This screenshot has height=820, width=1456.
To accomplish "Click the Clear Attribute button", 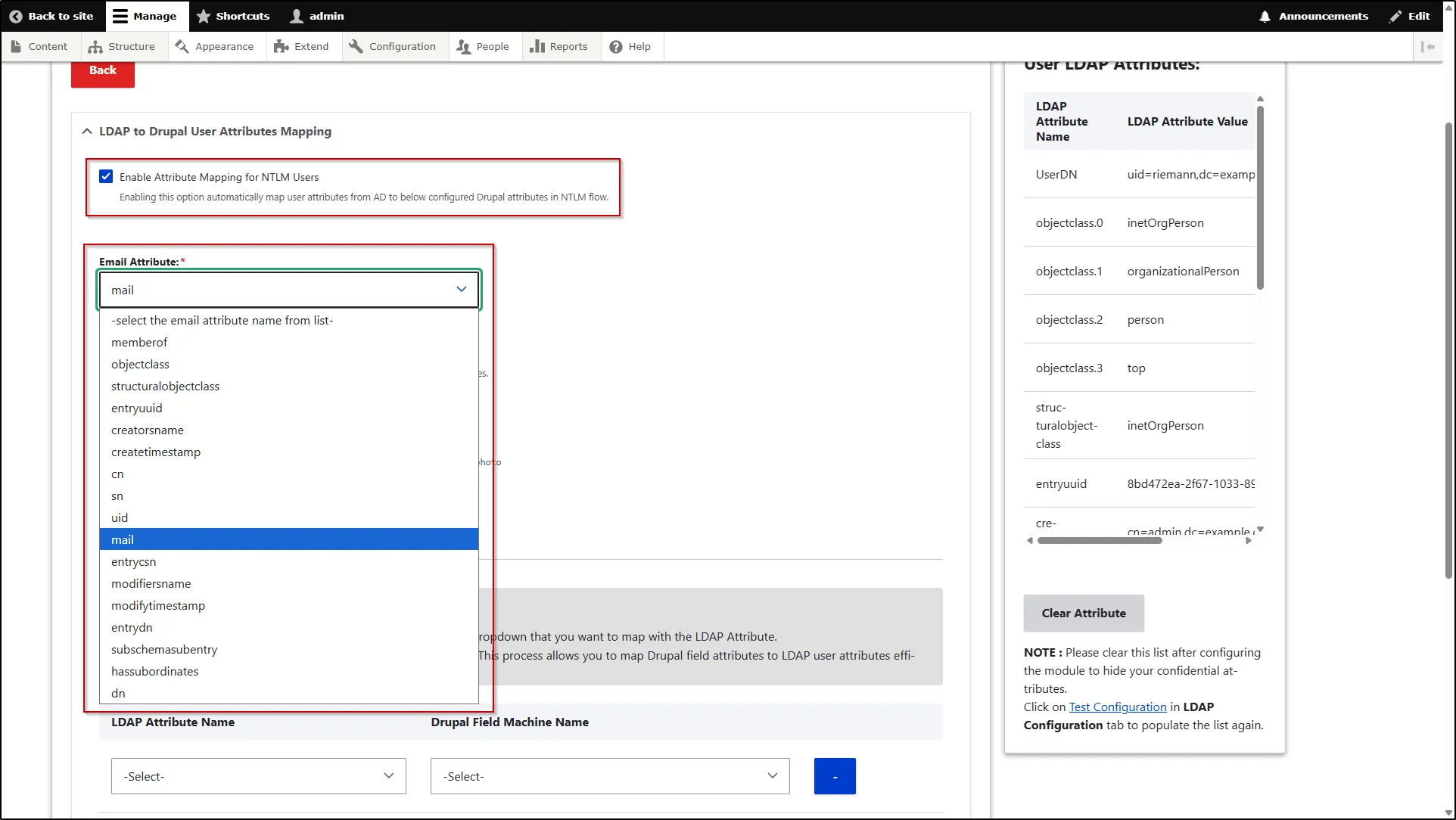I will pos(1083,613).
